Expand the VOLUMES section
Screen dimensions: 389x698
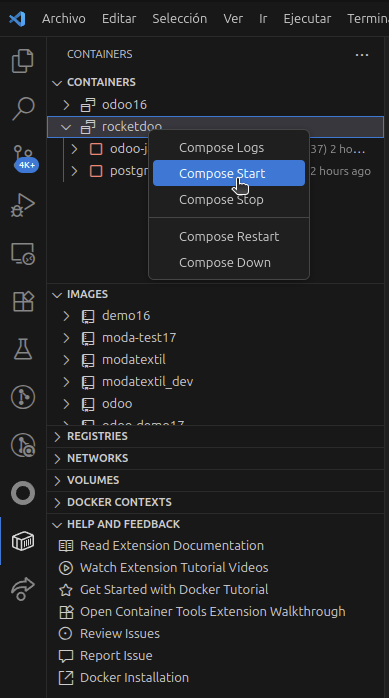[57, 480]
